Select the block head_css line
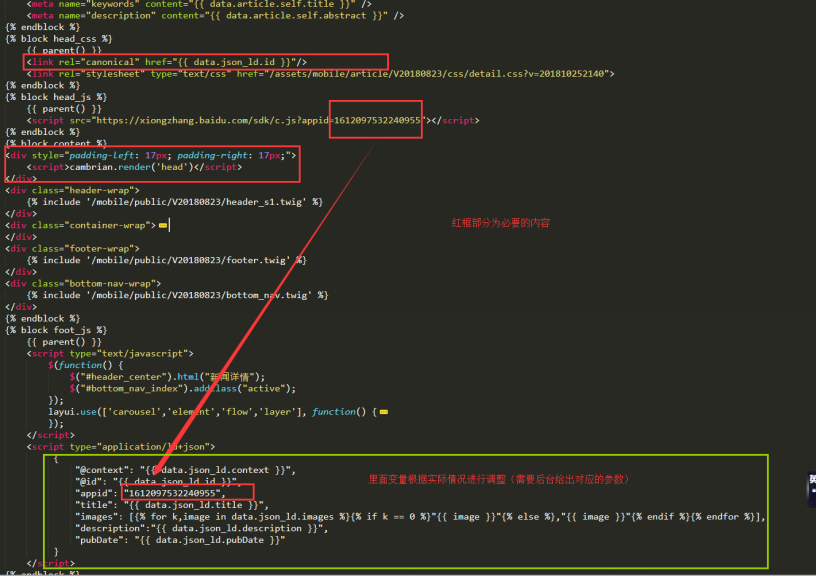Screen dimensions: 816x577 pos(59,39)
